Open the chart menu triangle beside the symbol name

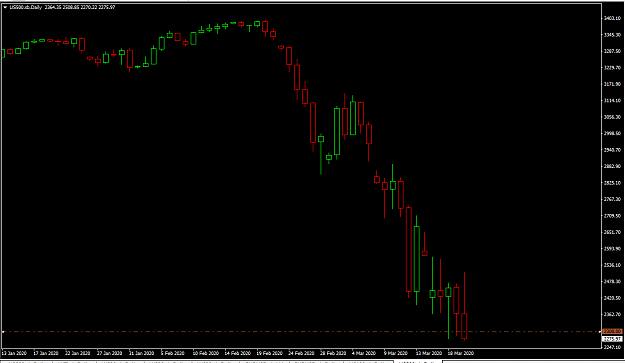click(x=5, y=7)
